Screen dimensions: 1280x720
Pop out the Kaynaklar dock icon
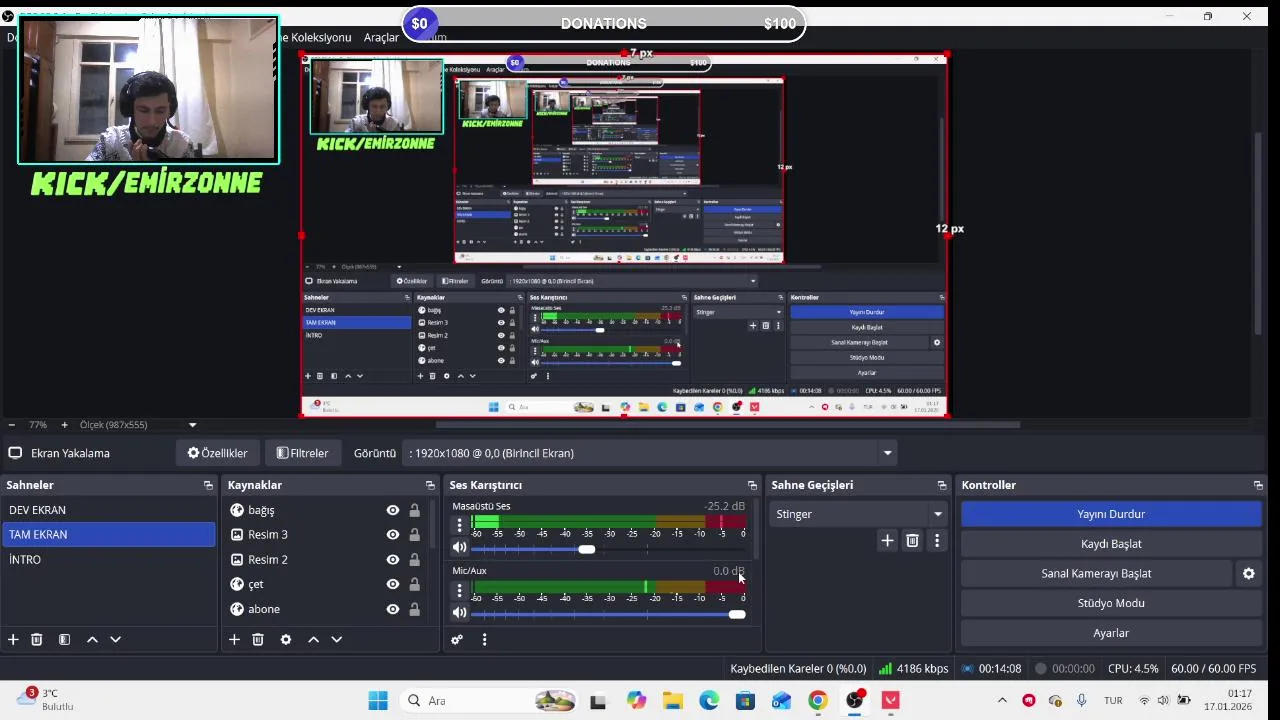[x=430, y=485]
